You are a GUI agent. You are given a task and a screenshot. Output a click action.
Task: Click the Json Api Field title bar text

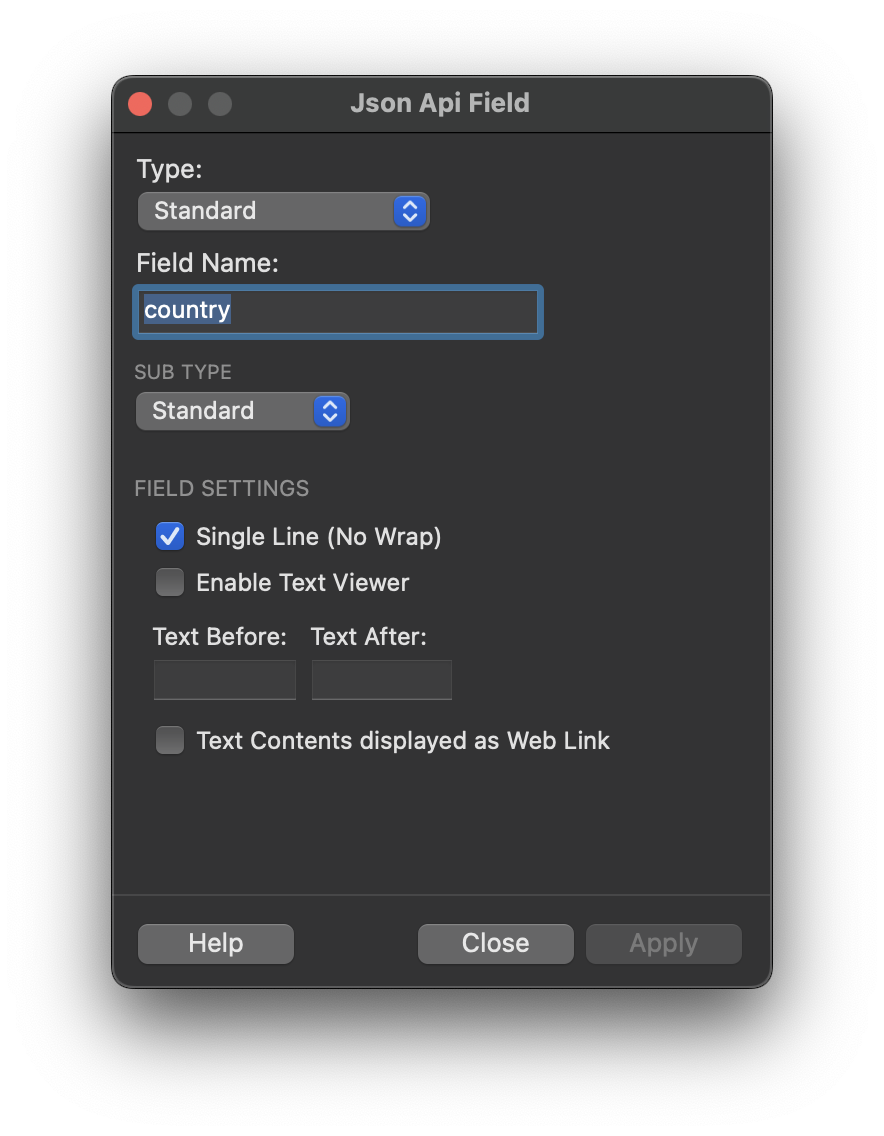click(x=440, y=104)
